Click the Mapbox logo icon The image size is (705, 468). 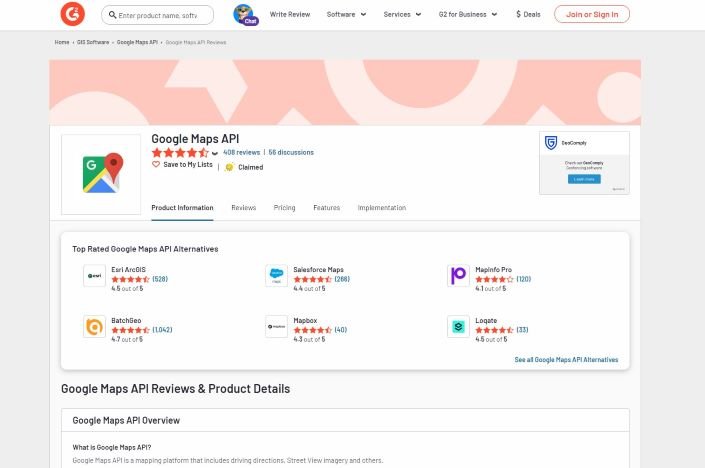click(277, 326)
